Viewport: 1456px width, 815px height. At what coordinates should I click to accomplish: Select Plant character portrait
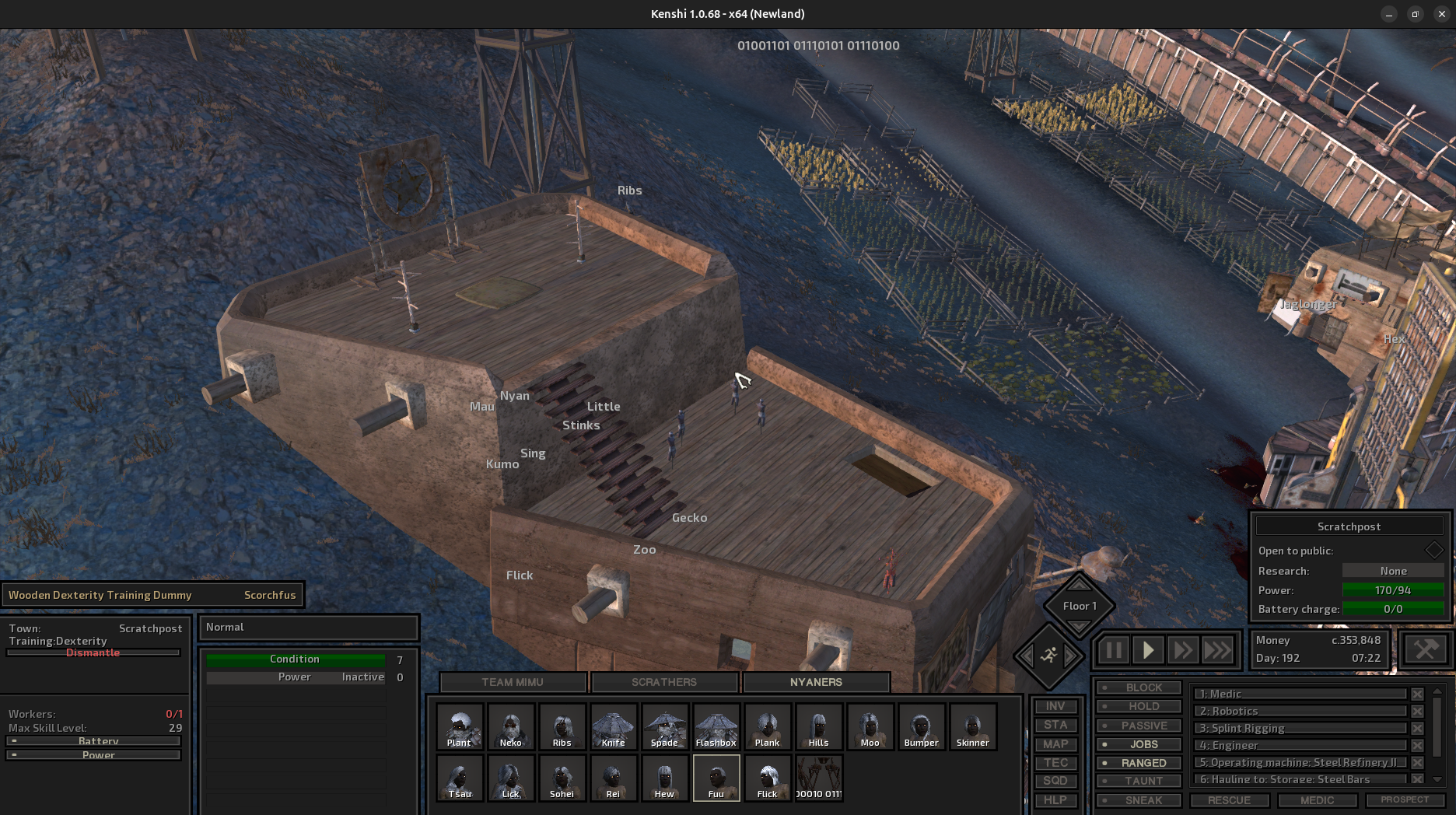click(460, 726)
